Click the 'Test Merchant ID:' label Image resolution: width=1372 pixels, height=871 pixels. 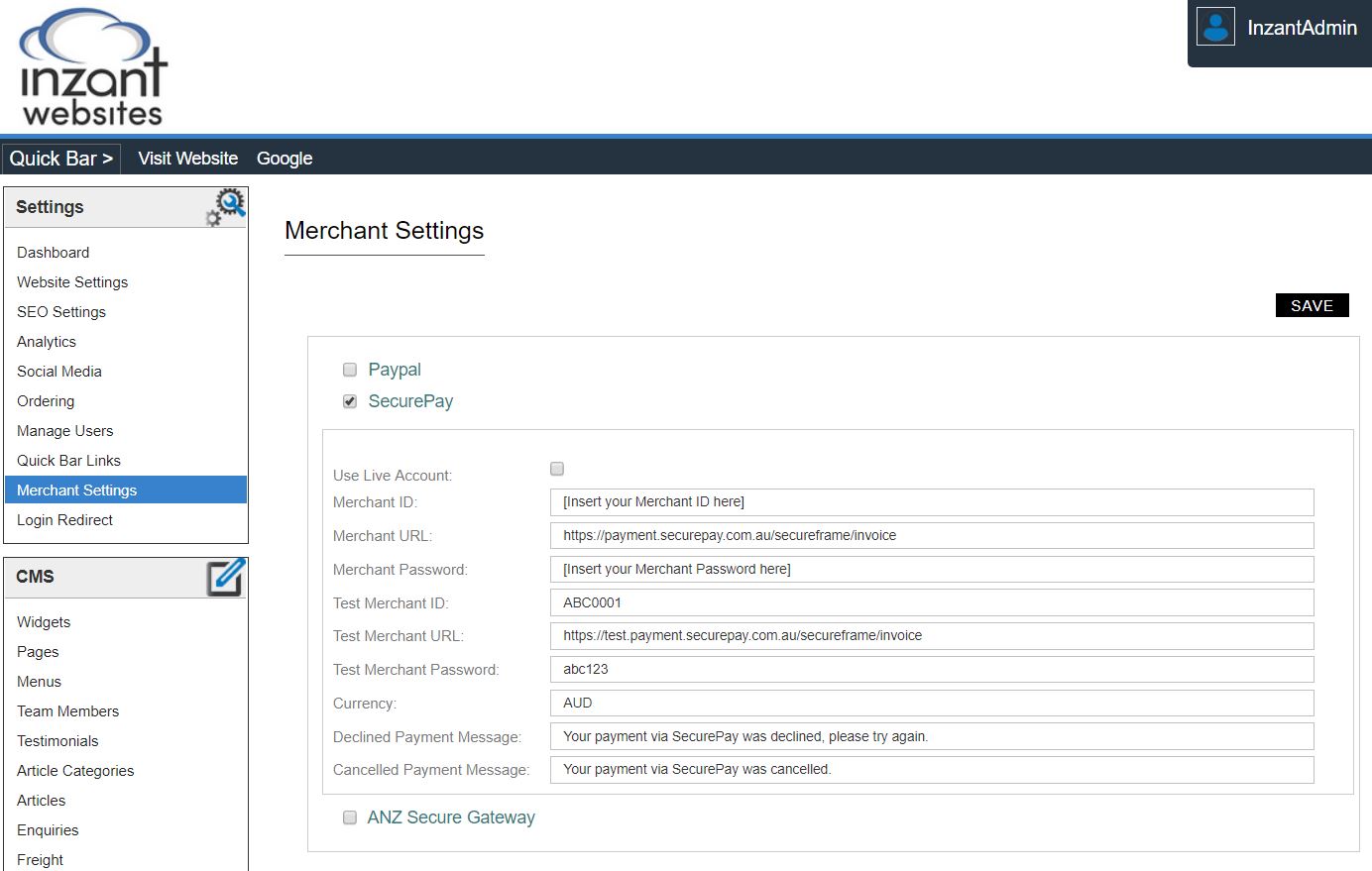[391, 603]
